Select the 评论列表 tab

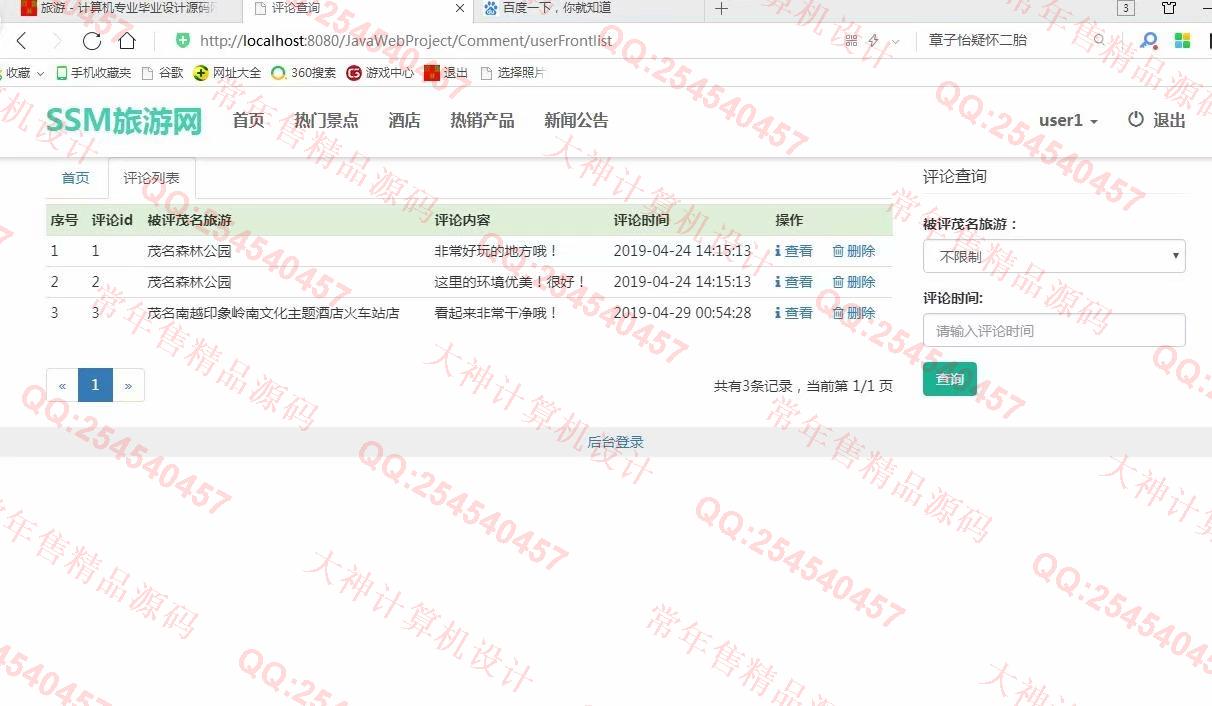(x=152, y=178)
